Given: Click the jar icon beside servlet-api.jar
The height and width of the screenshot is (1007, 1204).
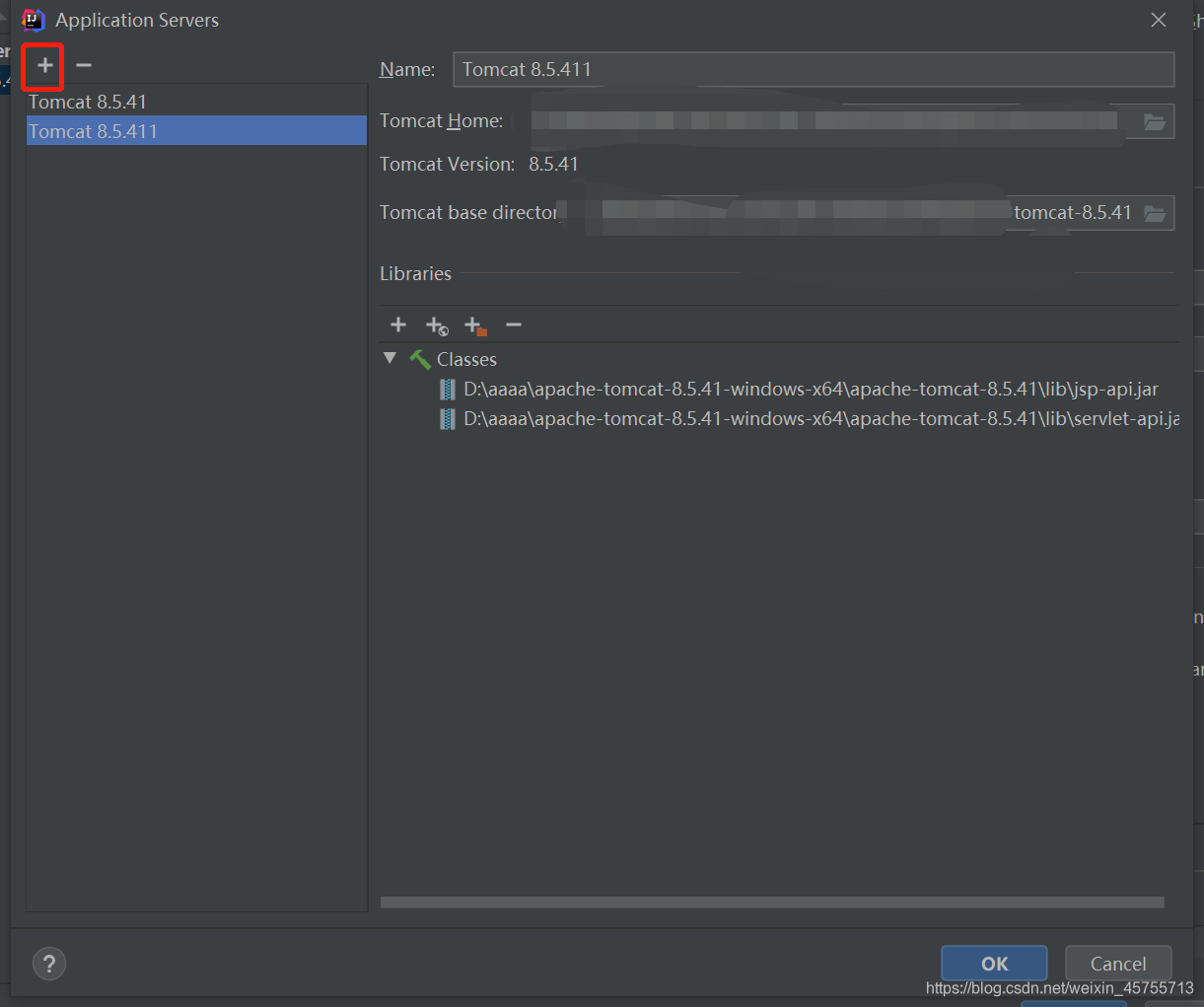Looking at the screenshot, I should click(448, 419).
